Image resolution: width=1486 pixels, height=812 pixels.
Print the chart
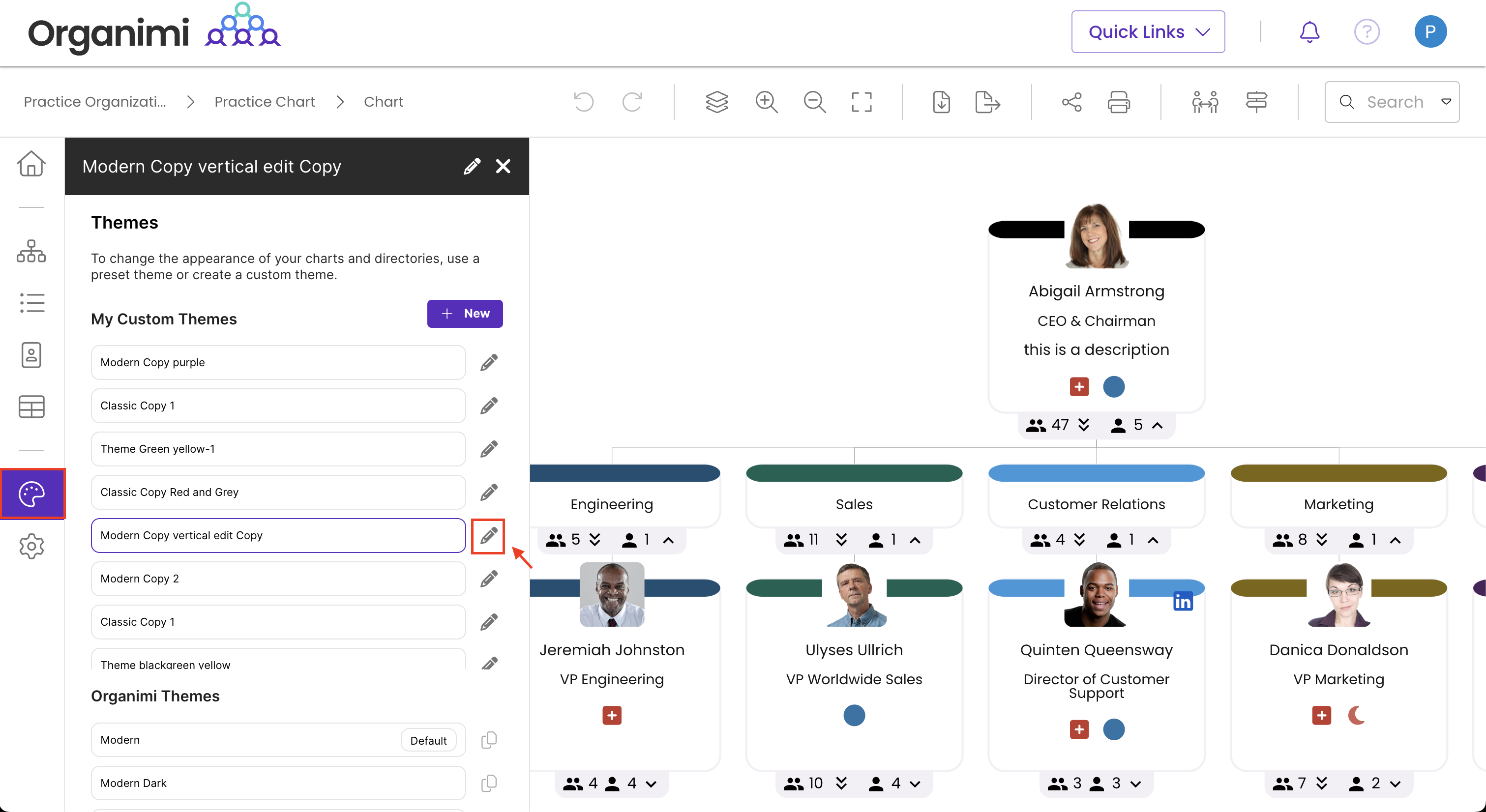click(x=1119, y=102)
